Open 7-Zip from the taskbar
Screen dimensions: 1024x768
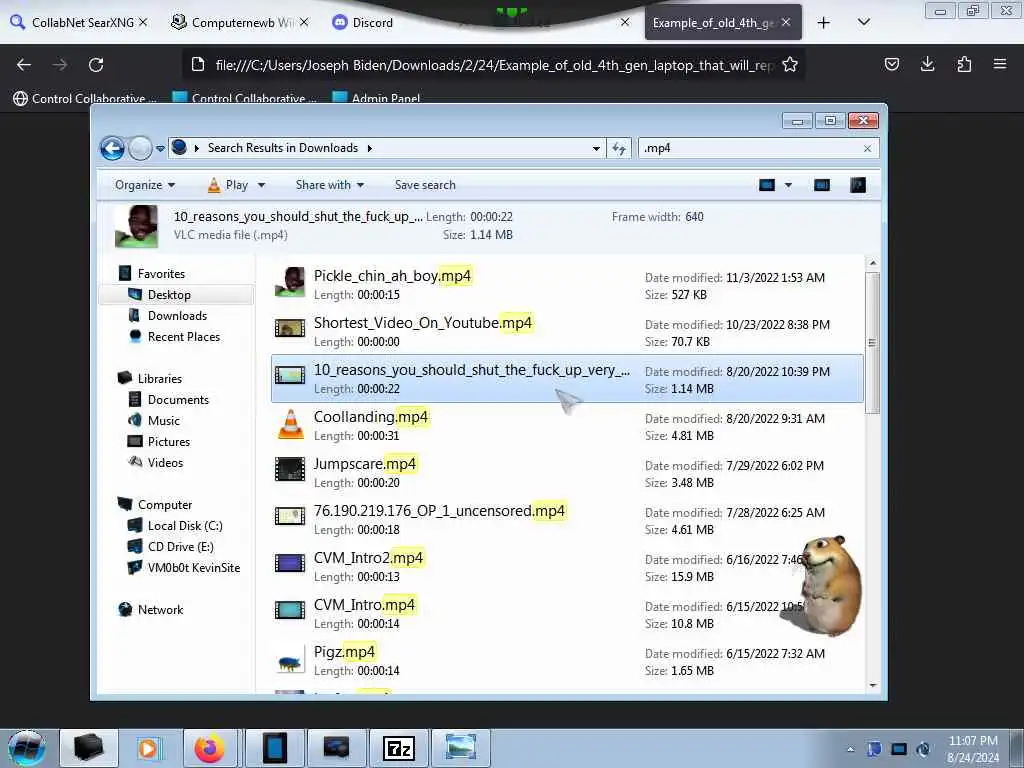[398, 748]
